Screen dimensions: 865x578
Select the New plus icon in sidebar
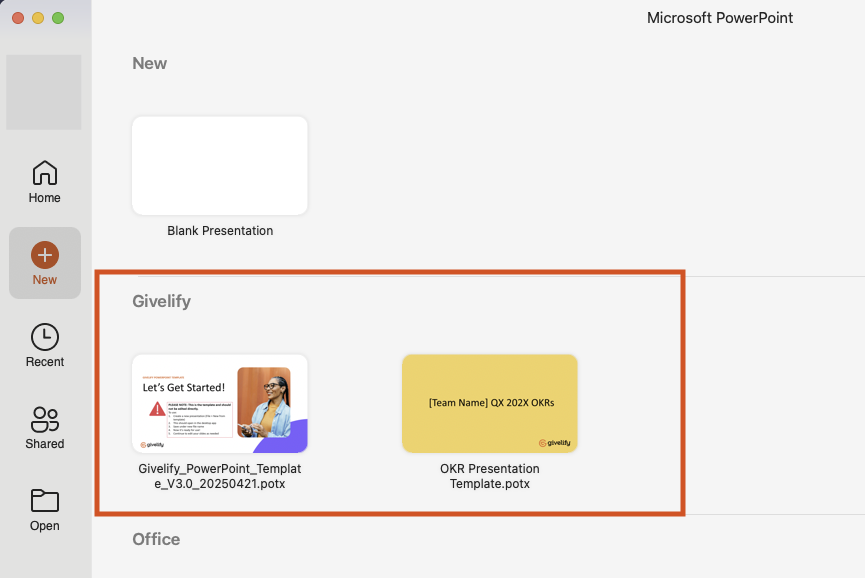pyautogui.click(x=45, y=255)
